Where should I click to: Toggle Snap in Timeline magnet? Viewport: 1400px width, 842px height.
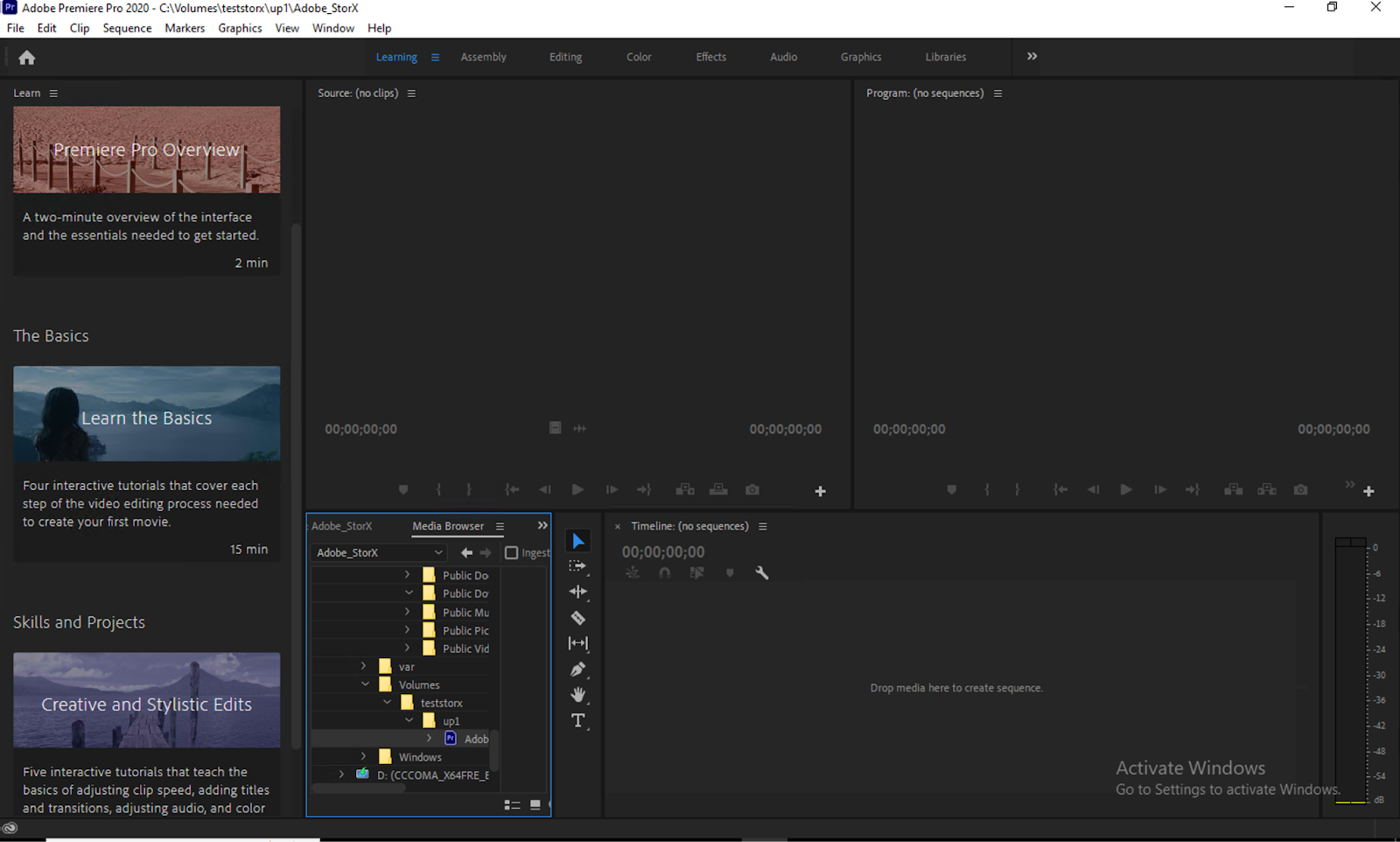point(665,573)
